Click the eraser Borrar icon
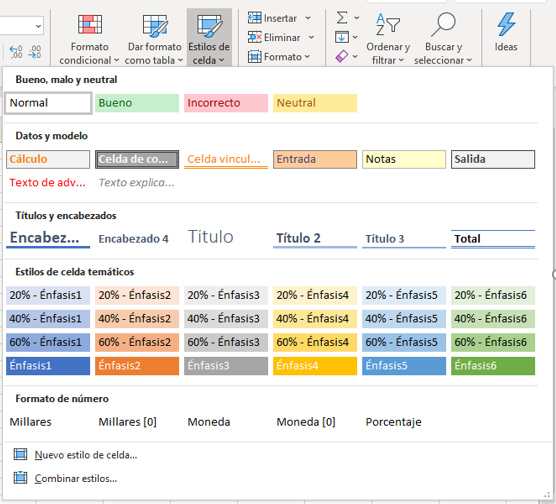 point(341,56)
